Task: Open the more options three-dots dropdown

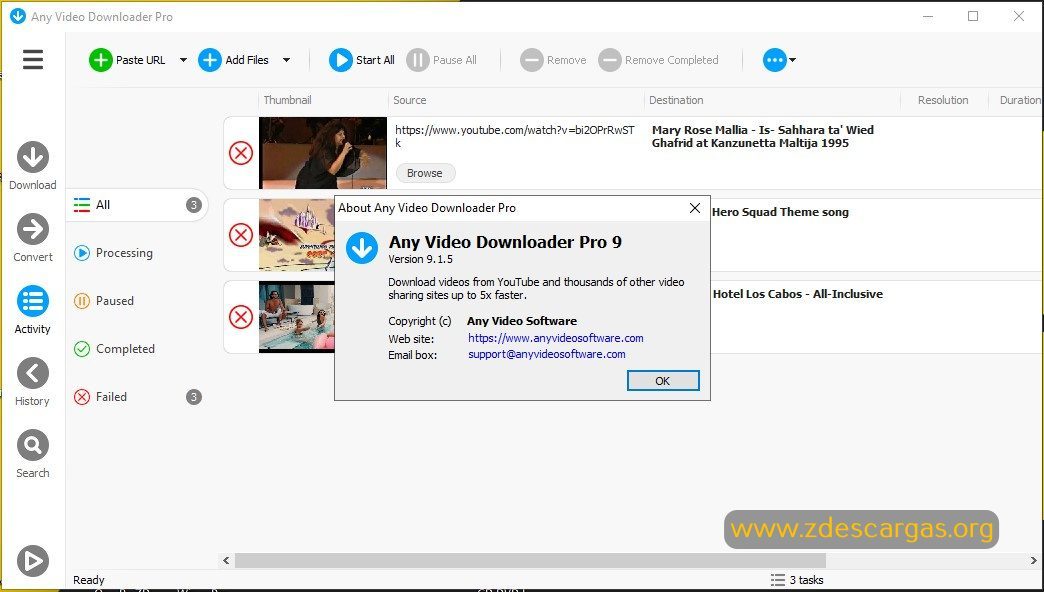Action: [x=779, y=60]
